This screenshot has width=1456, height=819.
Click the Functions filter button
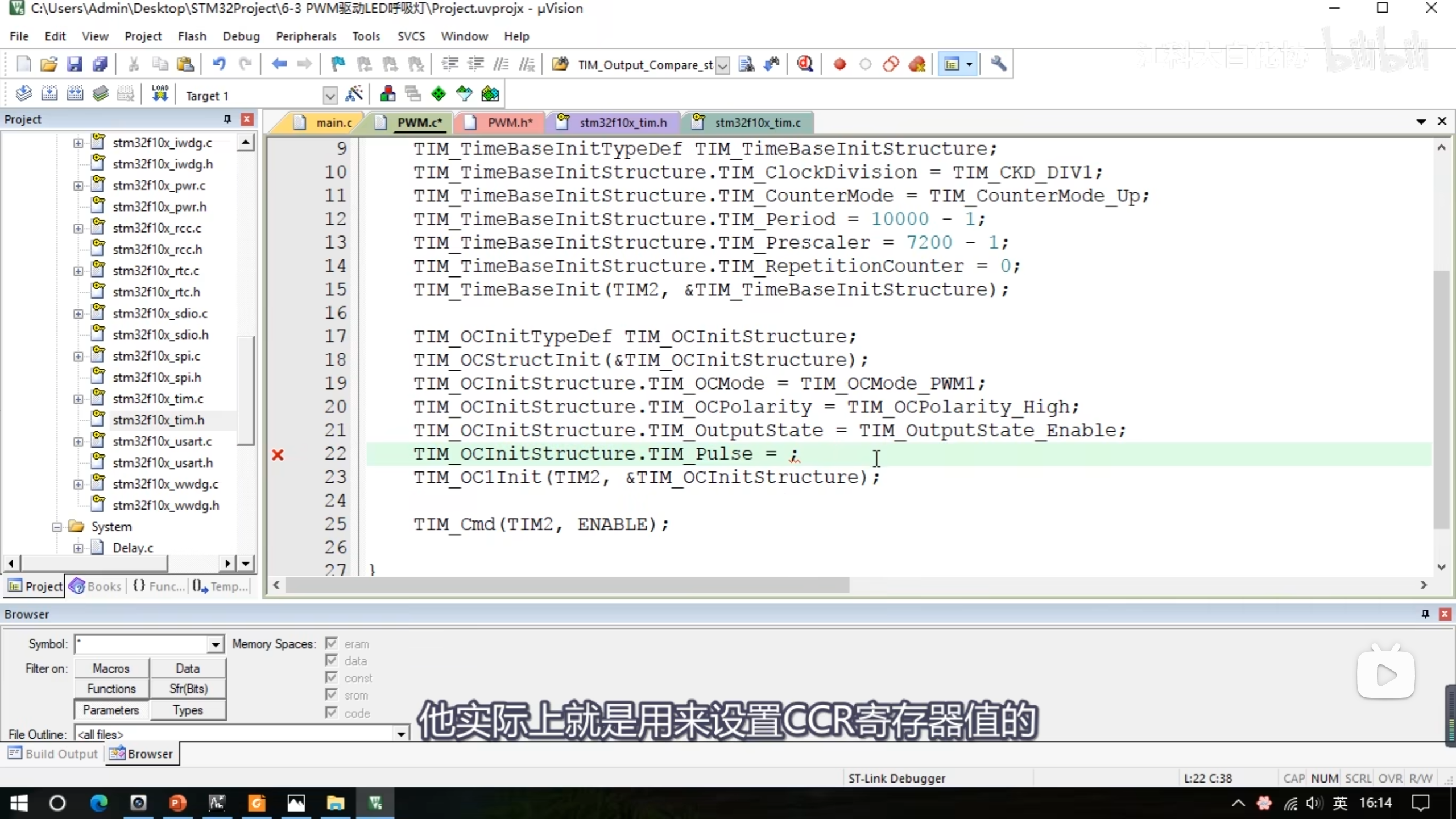(x=111, y=689)
